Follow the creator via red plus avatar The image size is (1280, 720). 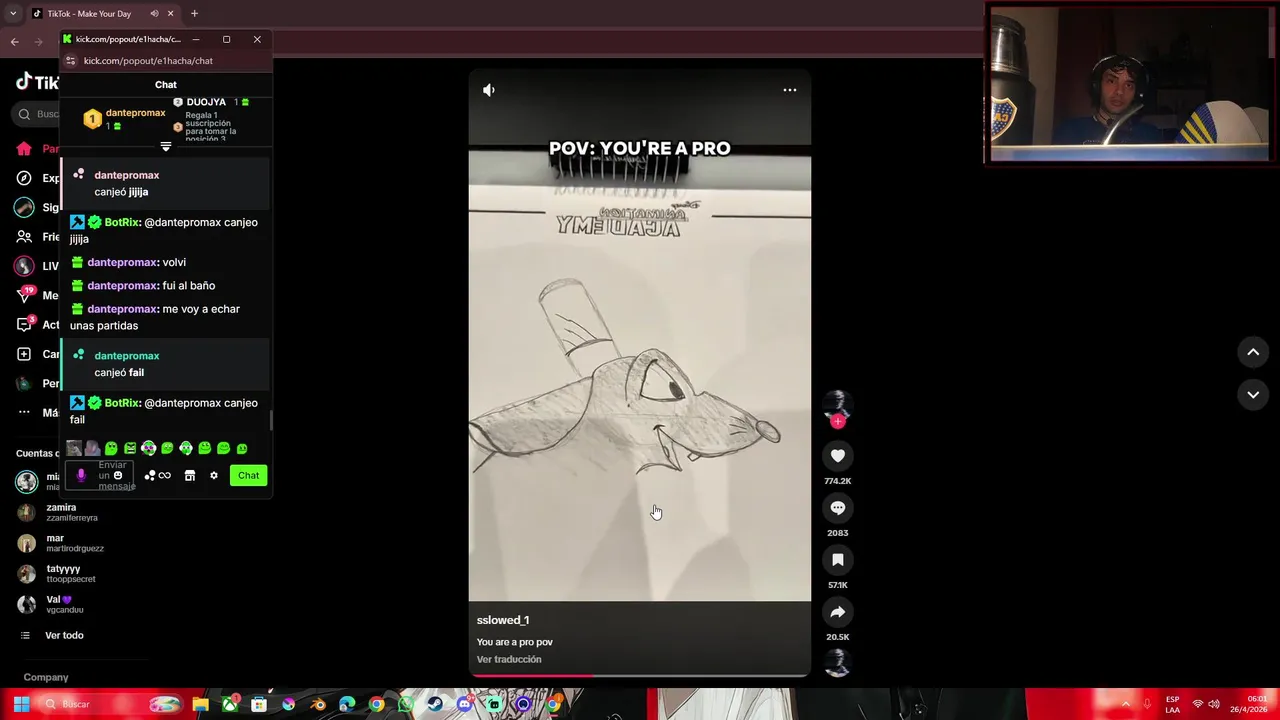coord(838,421)
